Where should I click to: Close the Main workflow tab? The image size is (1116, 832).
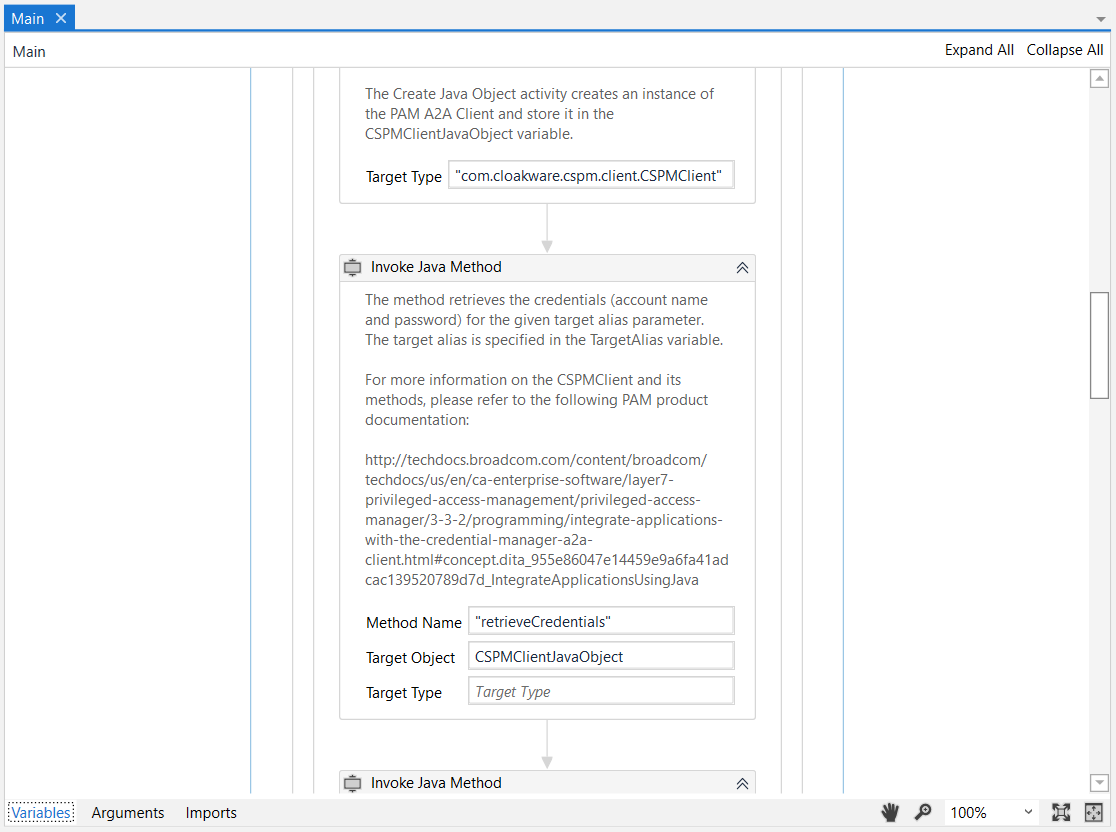click(x=61, y=17)
